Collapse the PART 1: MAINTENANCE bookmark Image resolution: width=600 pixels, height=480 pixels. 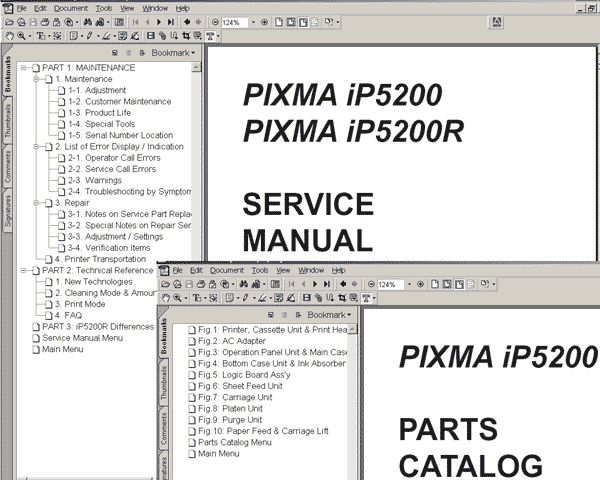click(x=24, y=68)
